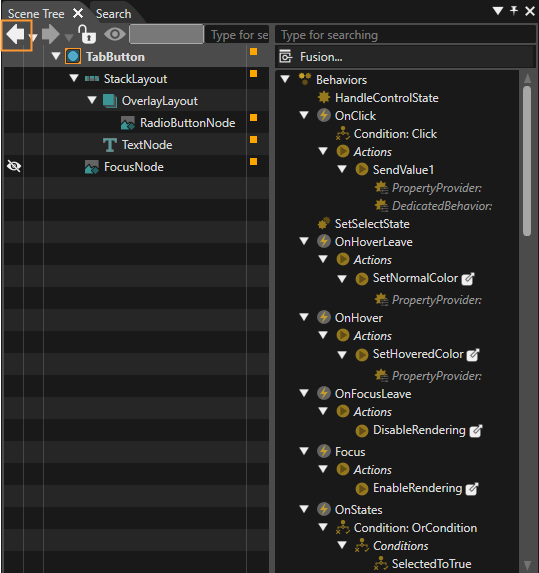
Task: Click the navigate back arrow icon
Action: click(15, 35)
